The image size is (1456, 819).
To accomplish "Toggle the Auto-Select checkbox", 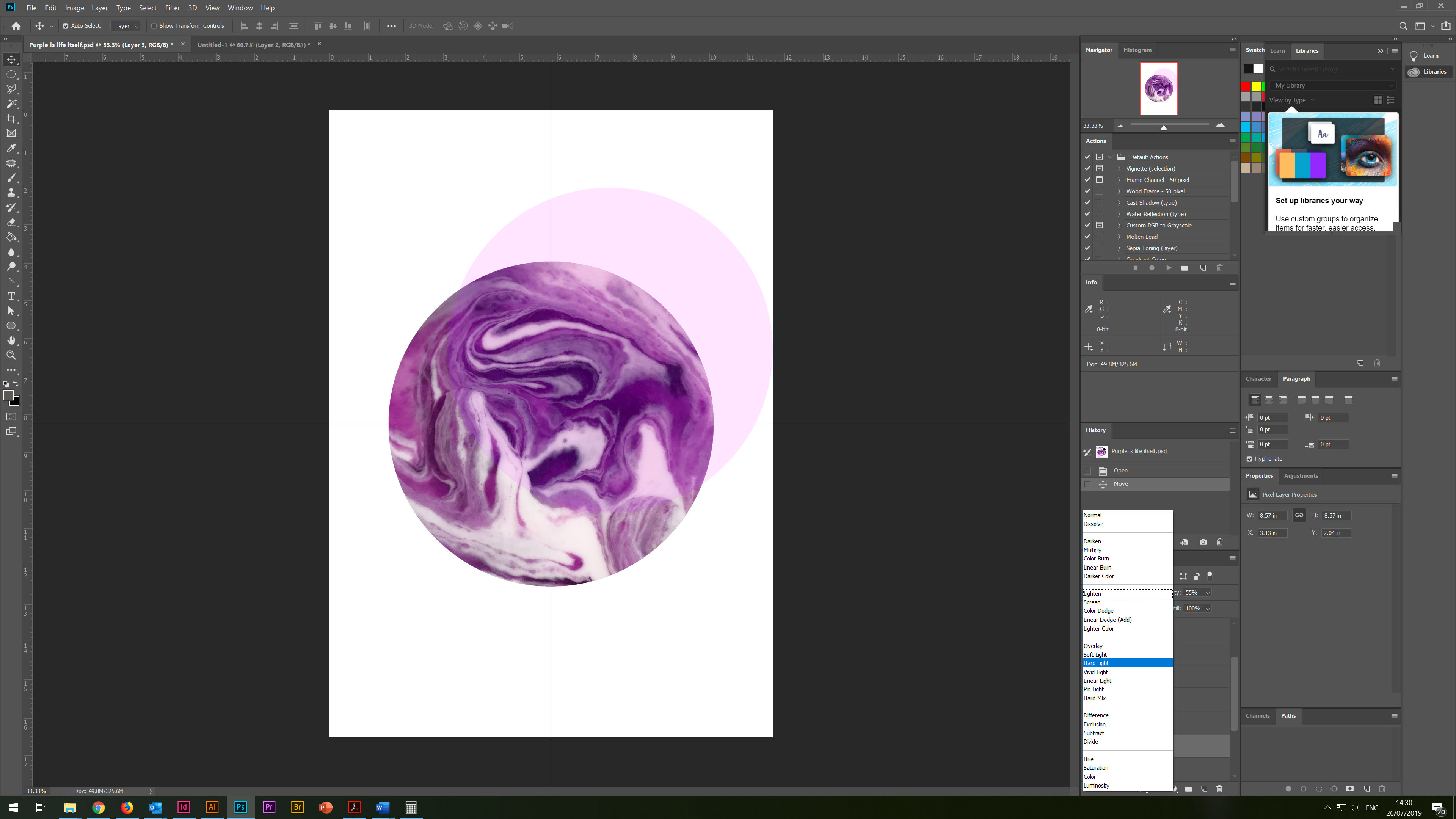I will point(66,26).
